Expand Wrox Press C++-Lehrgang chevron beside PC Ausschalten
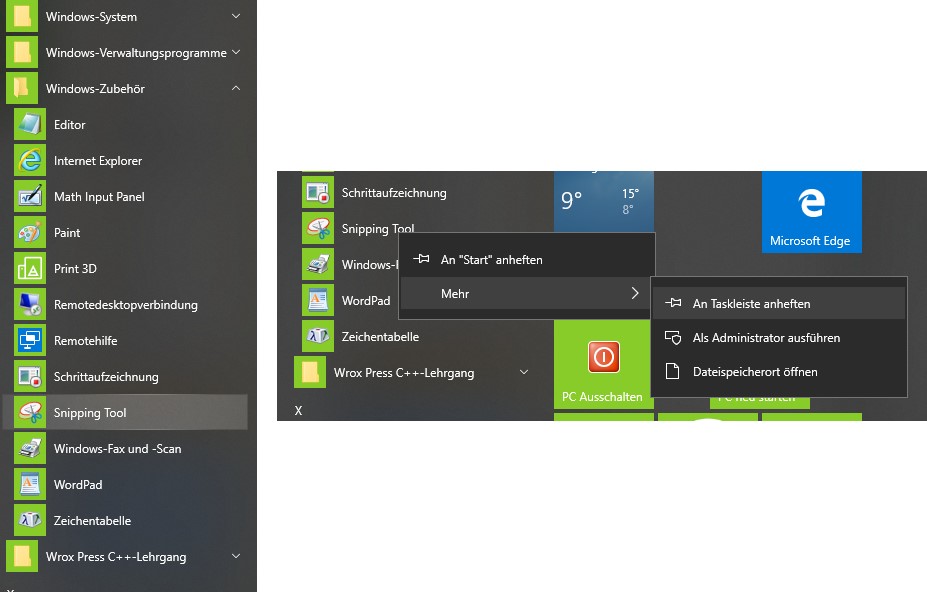 [524, 373]
